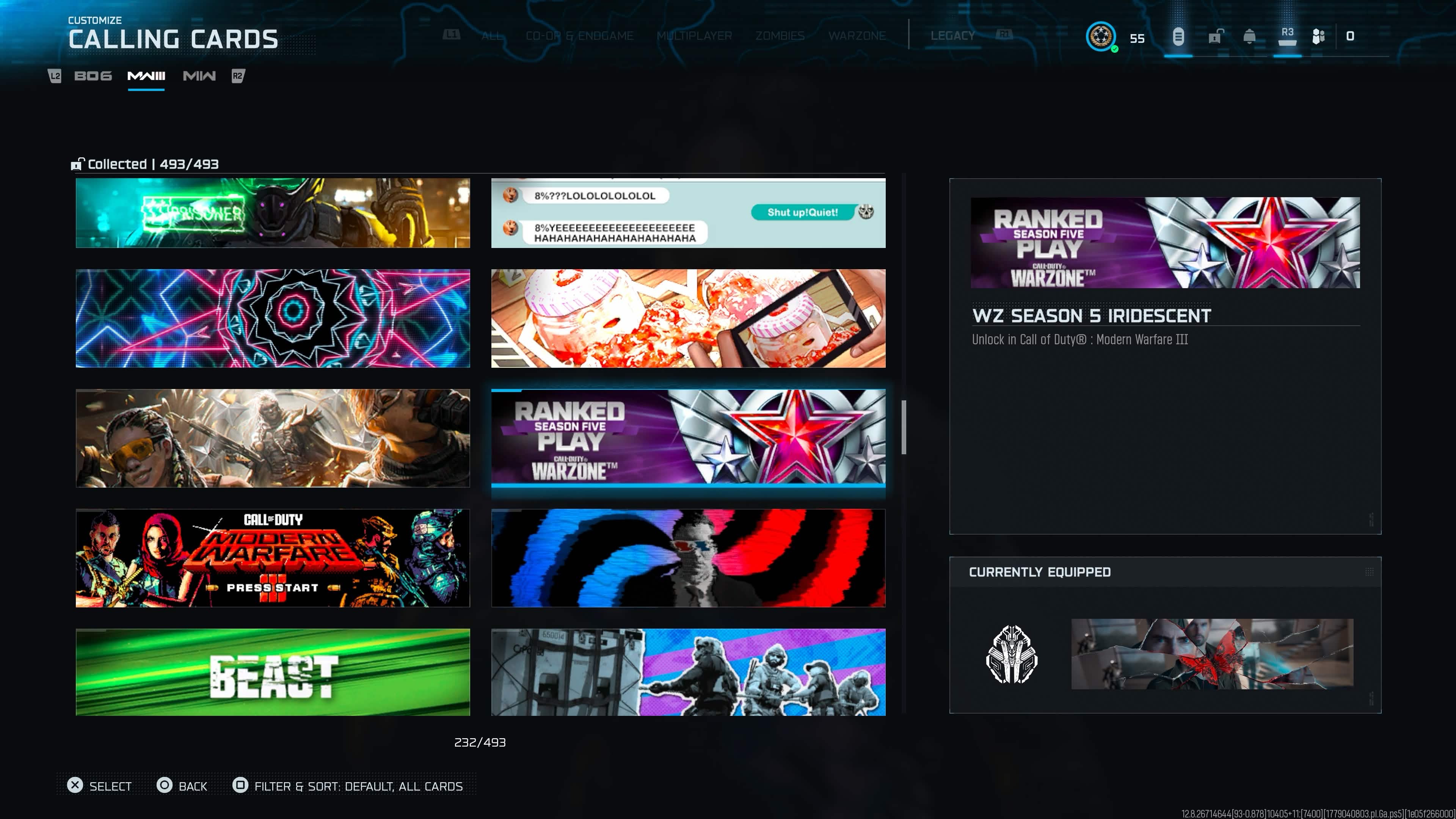Click 'Unlock in Call of Duty®: Modern Warfare III'

pos(1080,339)
